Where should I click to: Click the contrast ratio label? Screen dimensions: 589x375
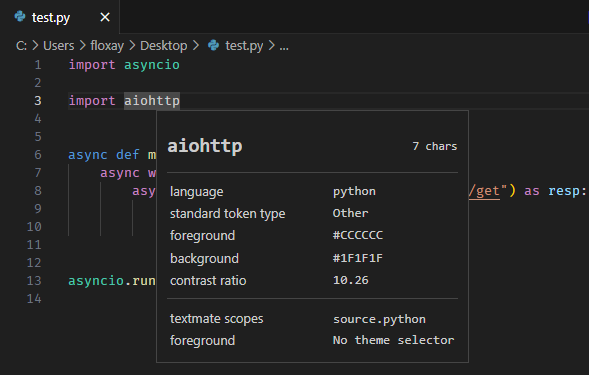click(x=208, y=281)
